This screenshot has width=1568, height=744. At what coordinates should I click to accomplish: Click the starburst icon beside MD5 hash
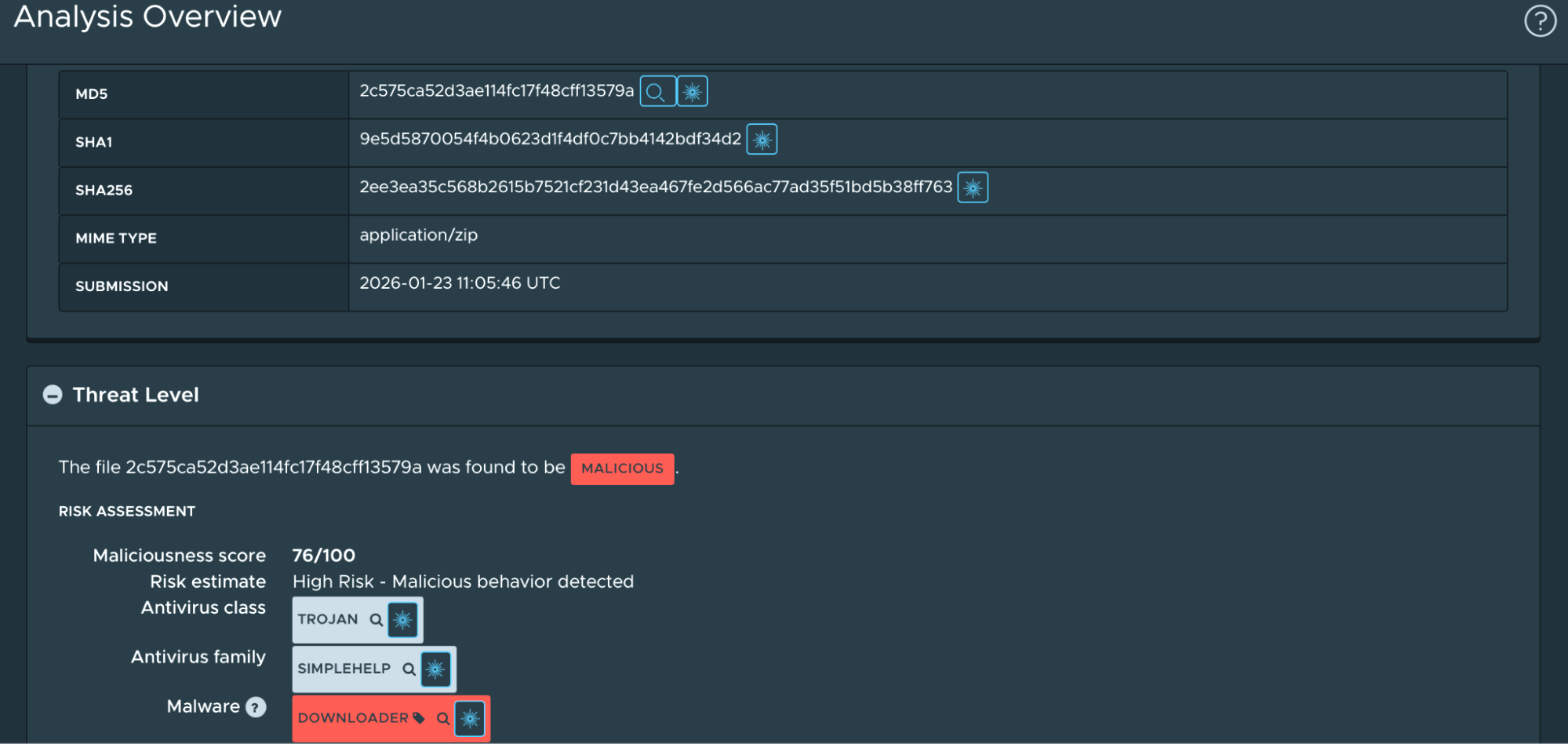[x=692, y=92]
